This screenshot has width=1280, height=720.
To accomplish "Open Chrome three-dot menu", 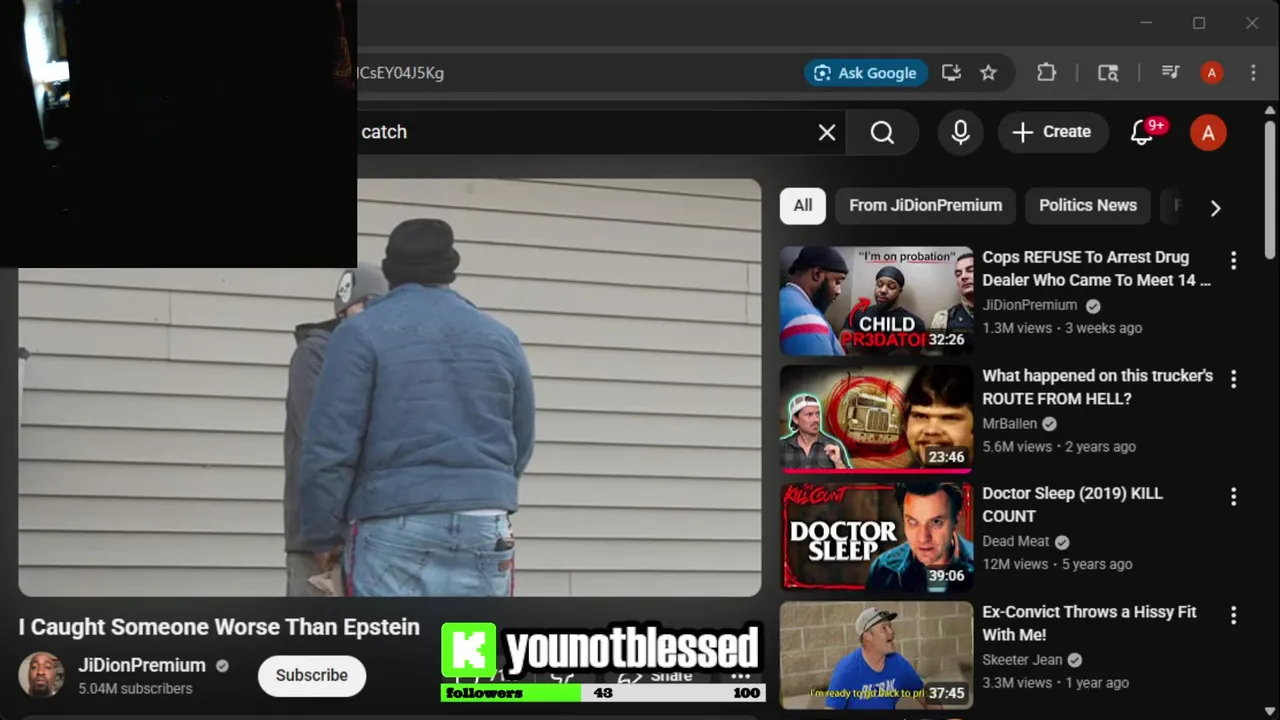I will pos(1253,73).
